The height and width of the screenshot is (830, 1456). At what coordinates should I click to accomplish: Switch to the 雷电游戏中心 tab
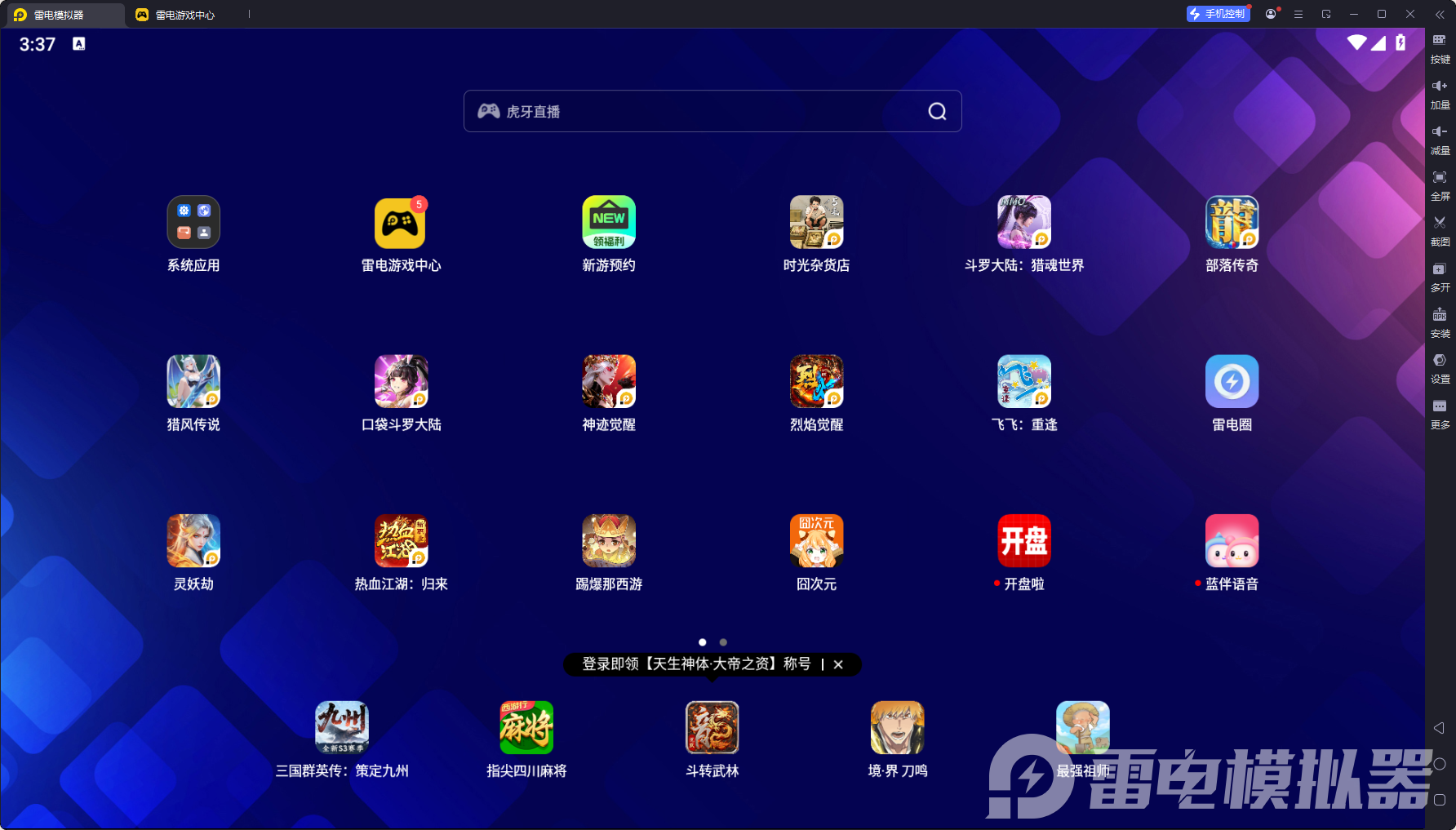175,15
